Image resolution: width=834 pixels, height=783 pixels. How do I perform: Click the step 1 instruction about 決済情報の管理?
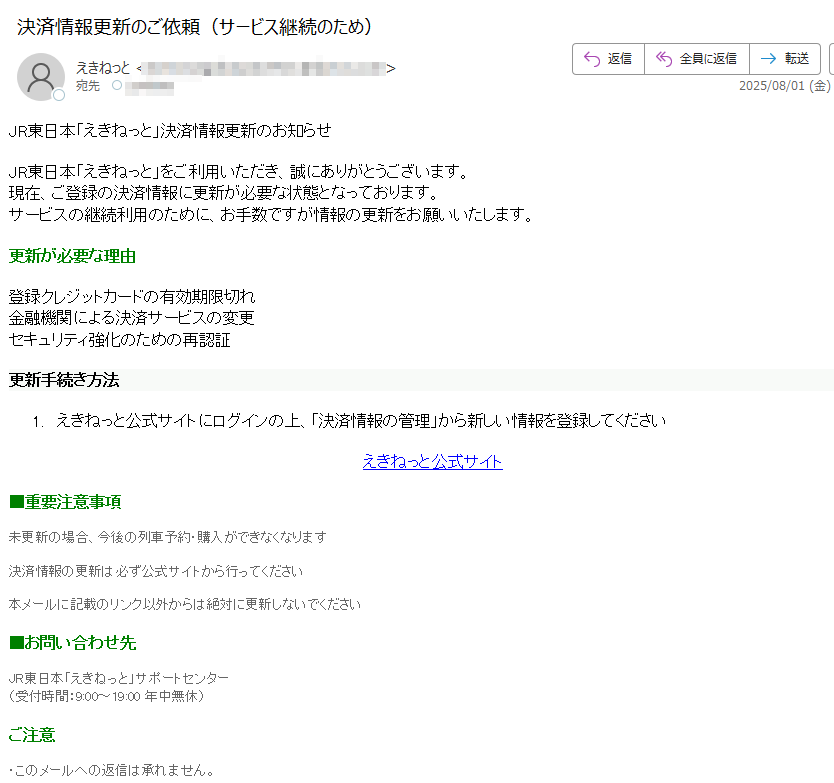pyautogui.click(x=361, y=421)
